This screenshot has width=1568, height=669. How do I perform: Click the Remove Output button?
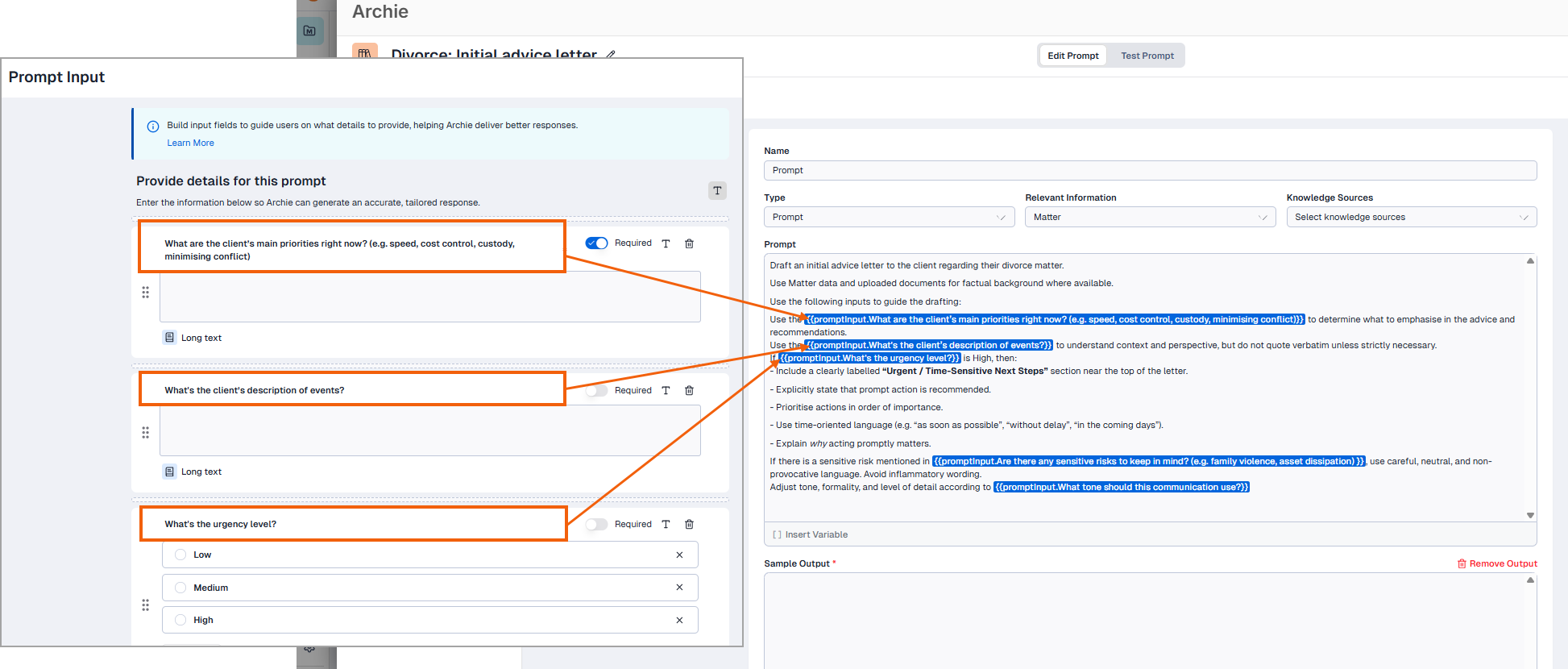pyautogui.click(x=1497, y=563)
